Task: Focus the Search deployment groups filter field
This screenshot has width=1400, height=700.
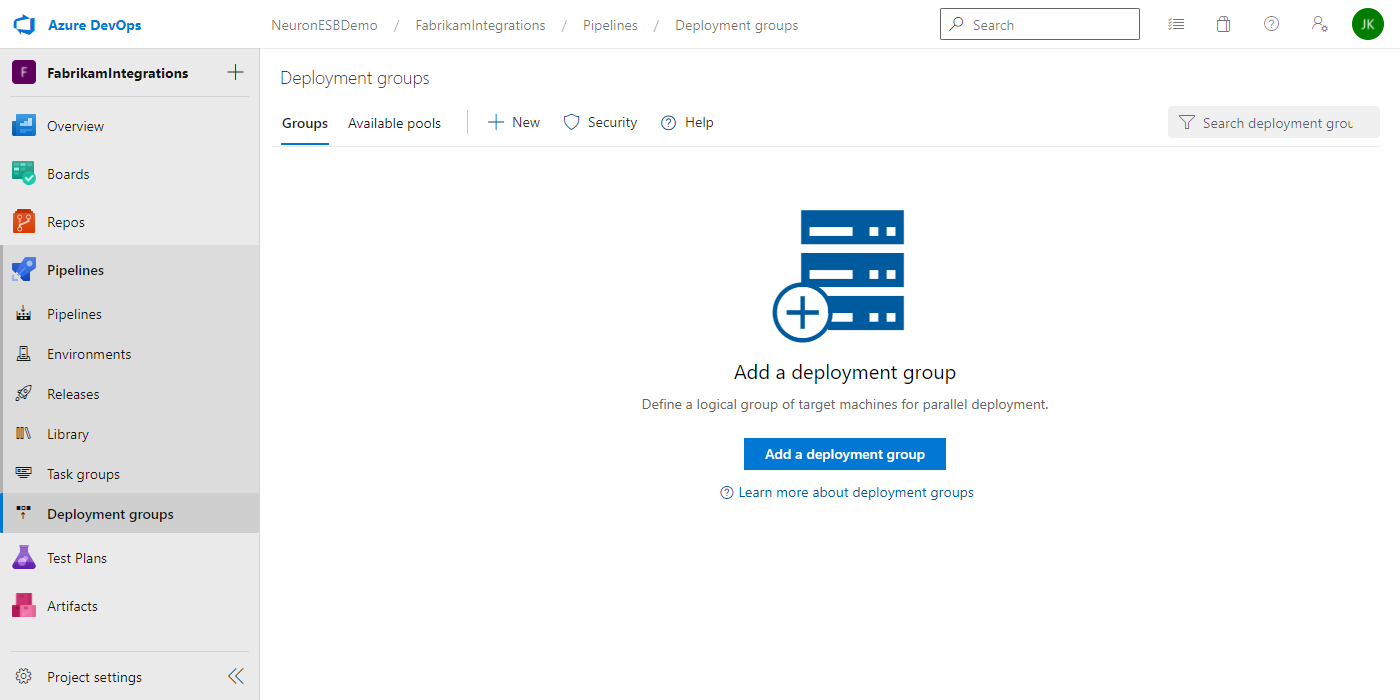Action: point(1274,123)
